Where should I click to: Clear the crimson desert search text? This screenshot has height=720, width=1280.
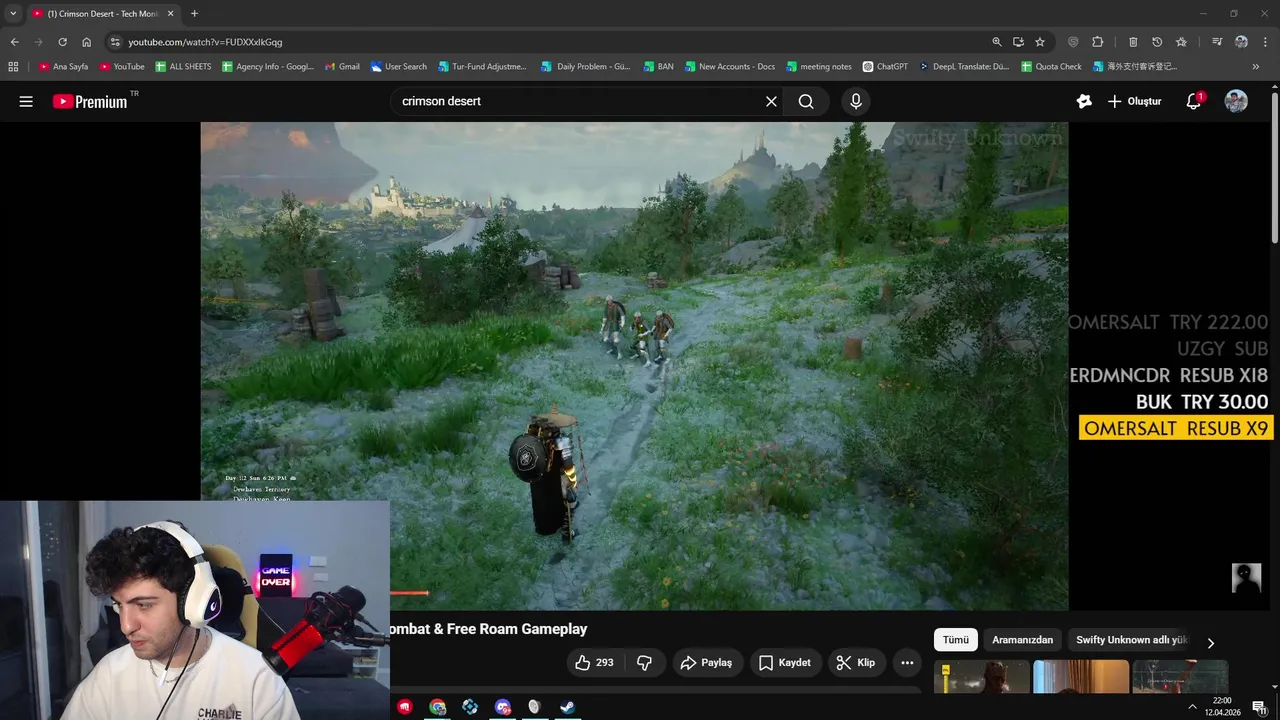pyautogui.click(x=771, y=101)
